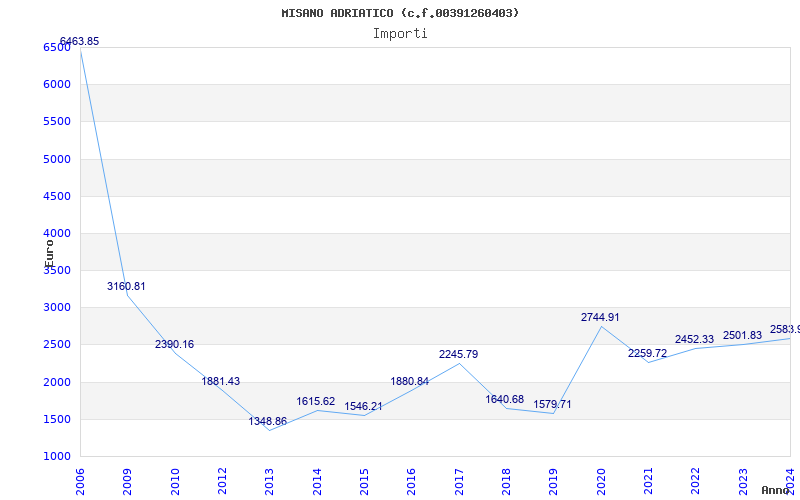Click x-axis year 2013
Screen dimensions: 800x500
click(269, 482)
